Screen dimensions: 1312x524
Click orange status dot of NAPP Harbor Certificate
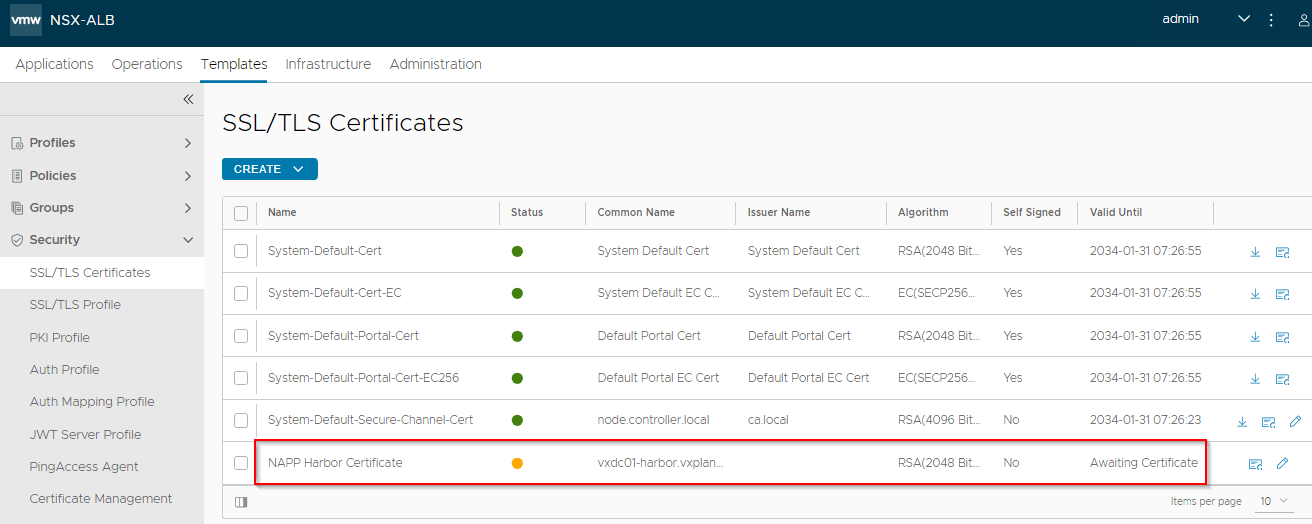coord(517,463)
